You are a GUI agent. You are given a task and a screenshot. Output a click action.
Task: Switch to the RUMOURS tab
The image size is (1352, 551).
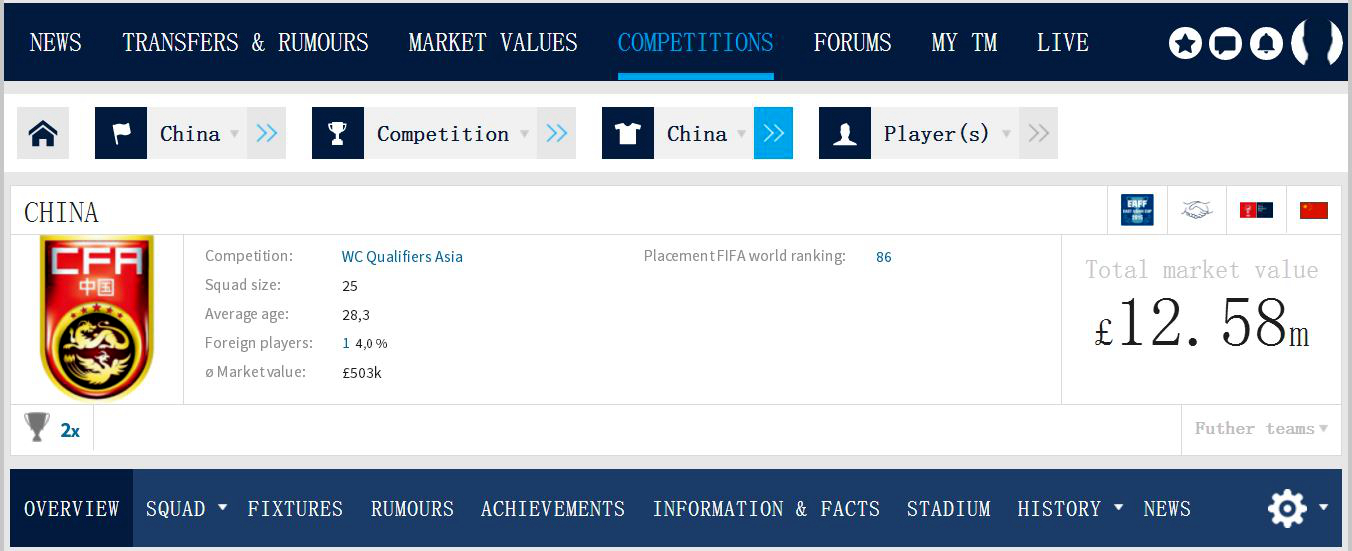click(x=412, y=508)
